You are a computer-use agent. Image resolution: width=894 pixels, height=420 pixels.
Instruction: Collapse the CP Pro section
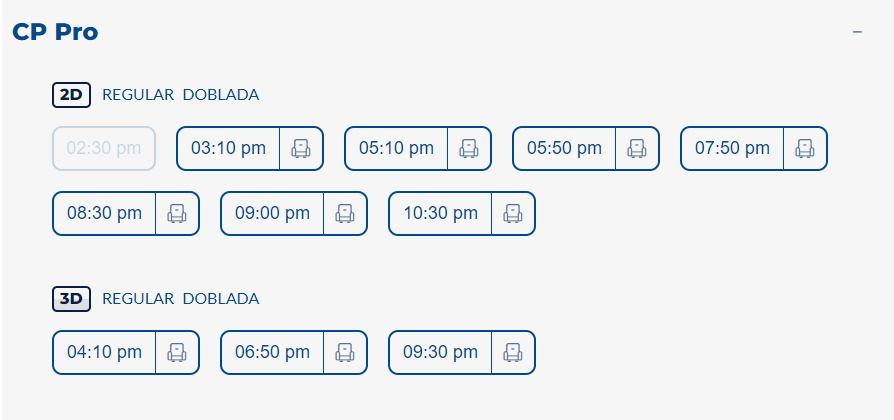[x=857, y=32]
